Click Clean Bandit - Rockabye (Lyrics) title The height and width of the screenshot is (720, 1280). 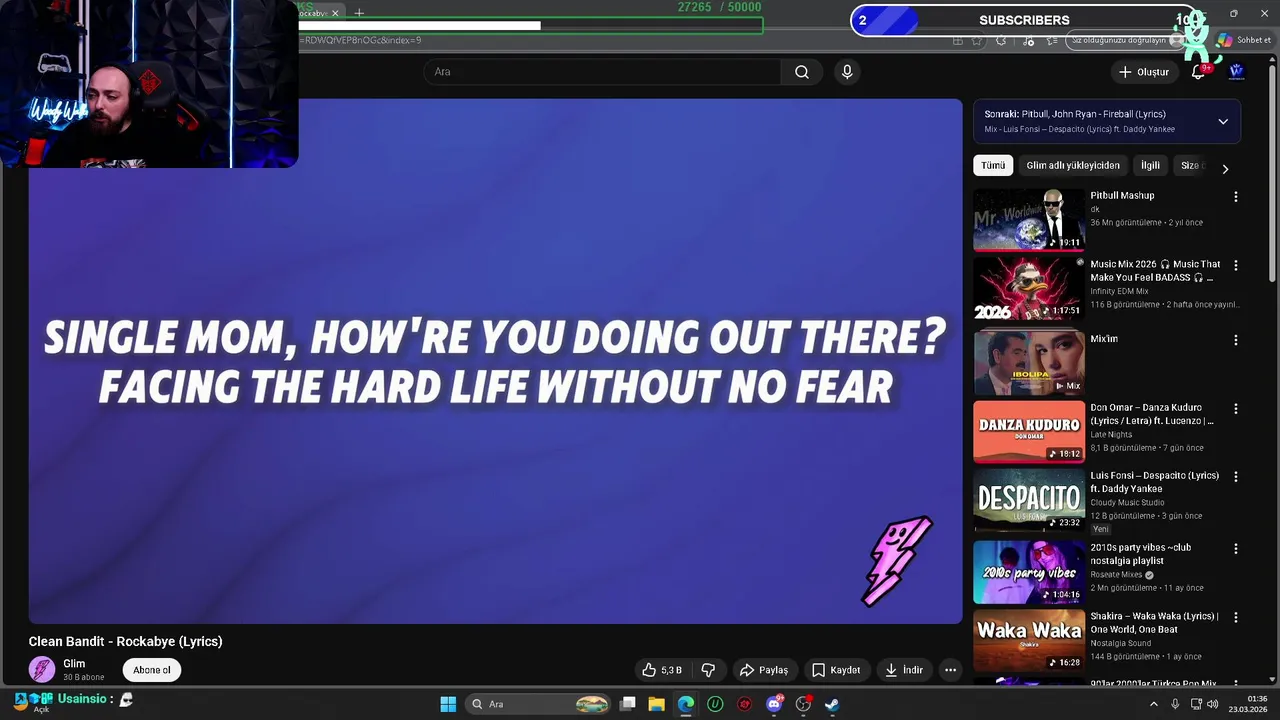click(125, 642)
